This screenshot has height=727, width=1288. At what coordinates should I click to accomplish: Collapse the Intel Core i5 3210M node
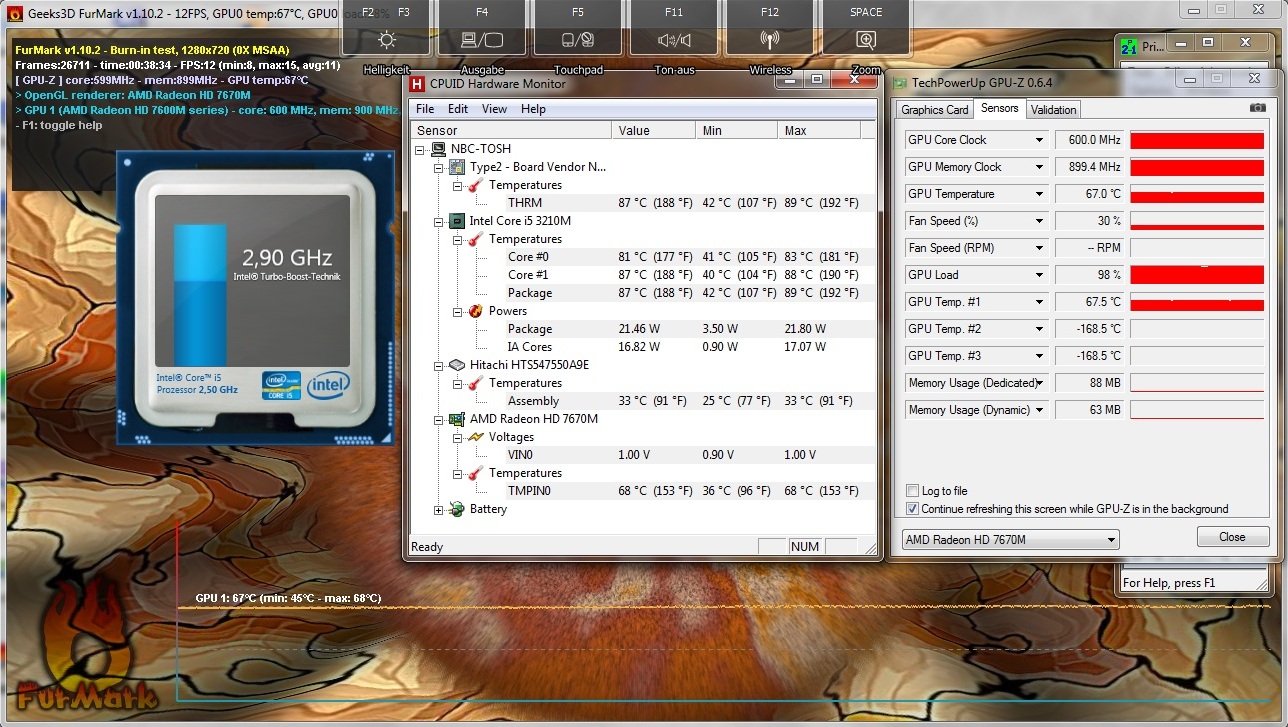tap(439, 222)
